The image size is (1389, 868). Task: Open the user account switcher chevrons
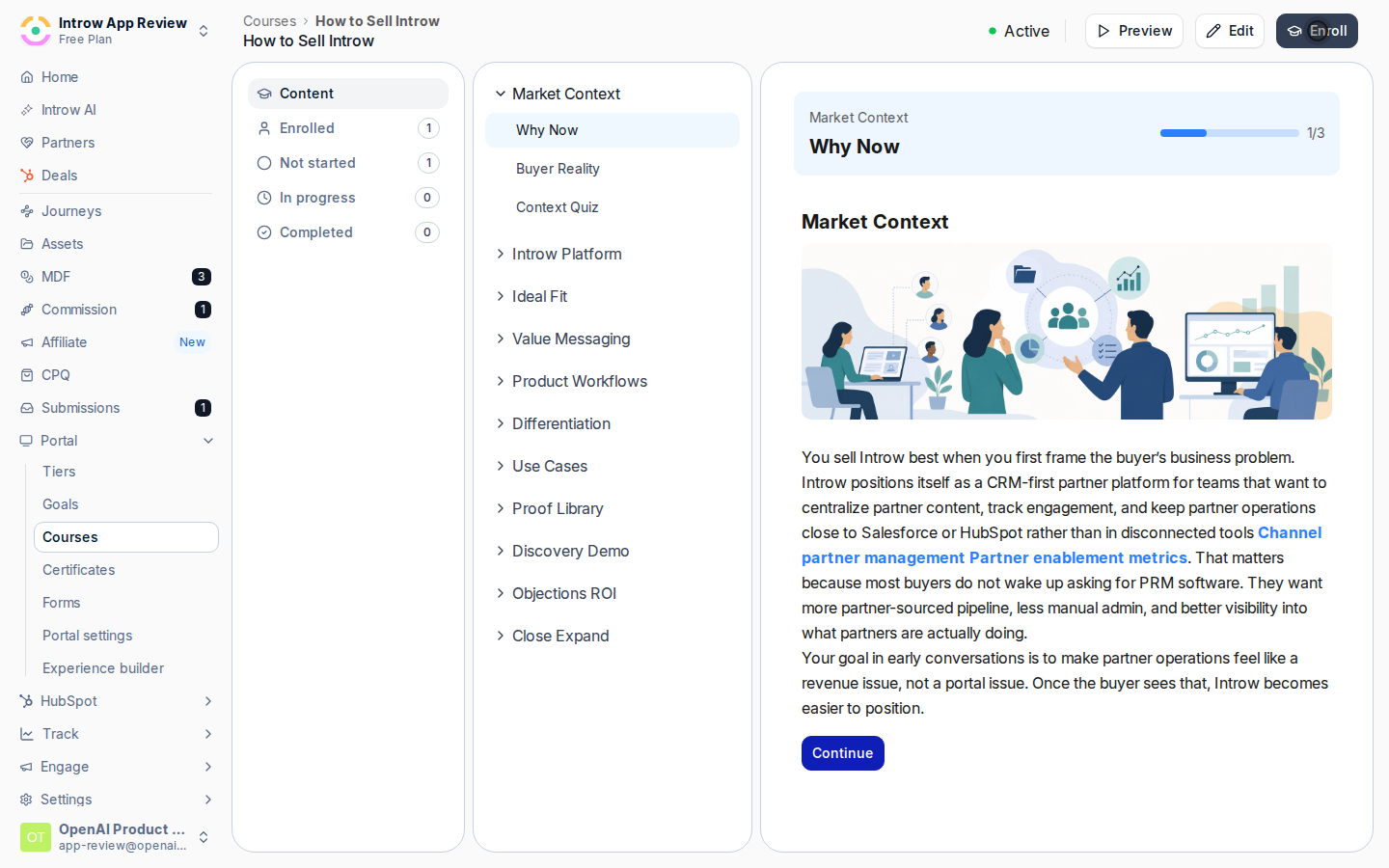(x=204, y=837)
